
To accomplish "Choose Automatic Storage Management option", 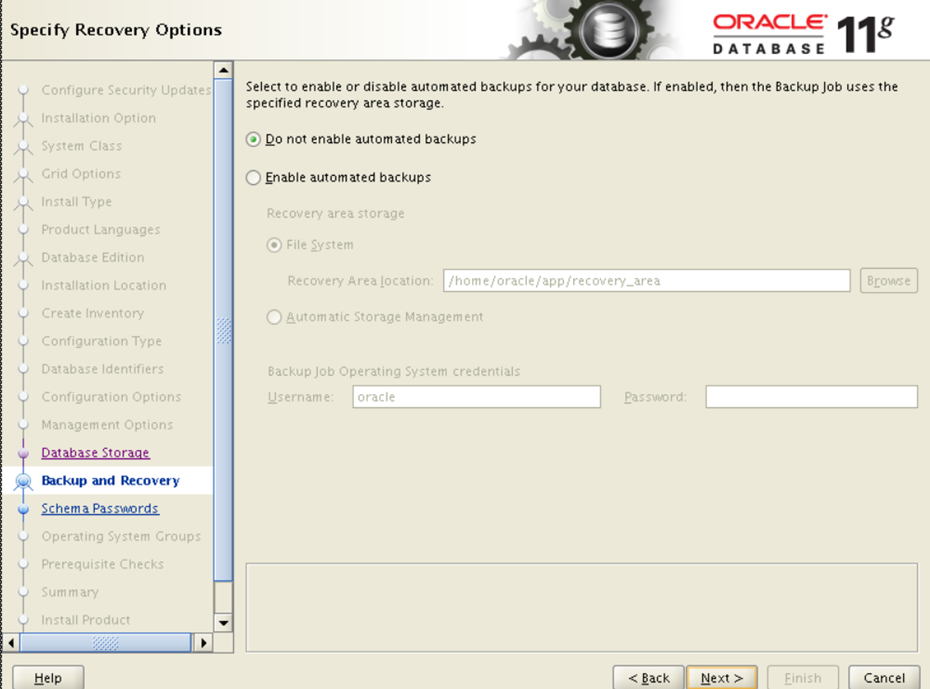I will [x=274, y=317].
